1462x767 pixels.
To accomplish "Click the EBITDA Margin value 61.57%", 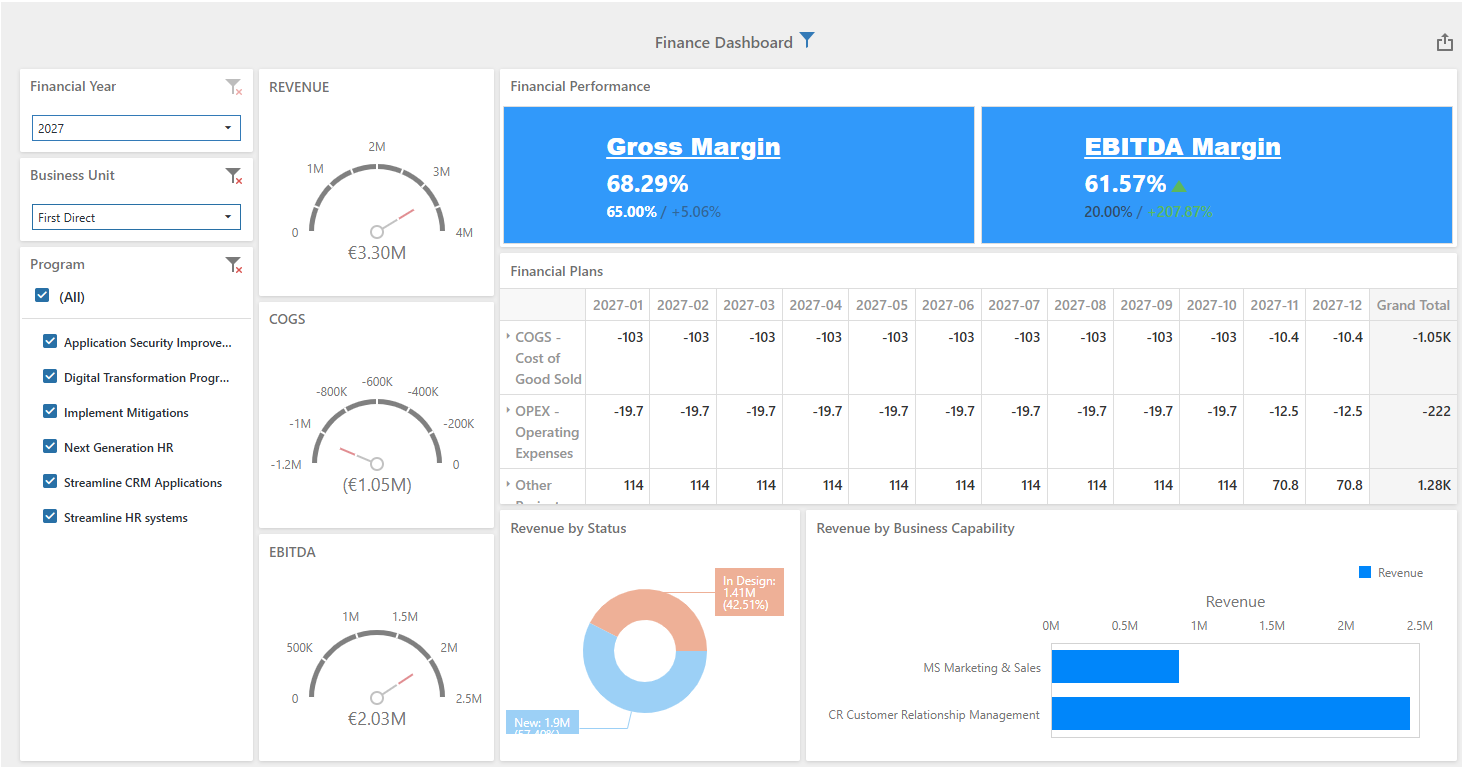I will pyautogui.click(x=1125, y=184).
